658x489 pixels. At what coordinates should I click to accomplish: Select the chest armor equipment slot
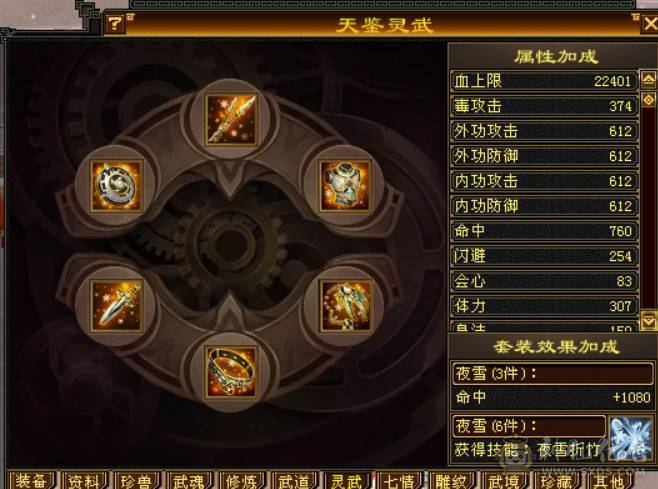coord(345,185)
